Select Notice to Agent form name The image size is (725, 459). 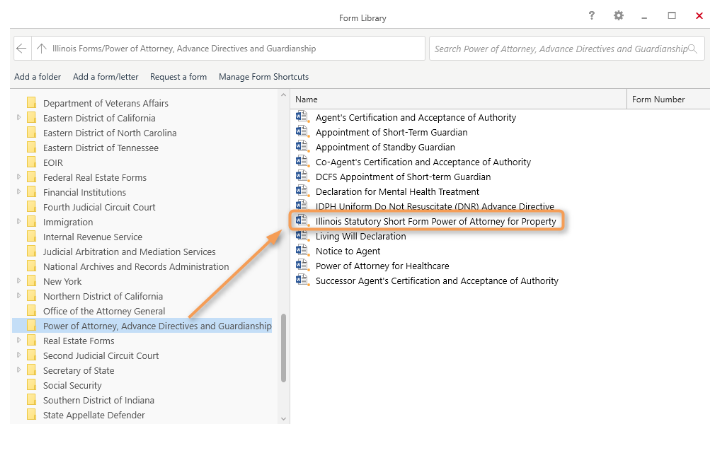pos(348,251)
